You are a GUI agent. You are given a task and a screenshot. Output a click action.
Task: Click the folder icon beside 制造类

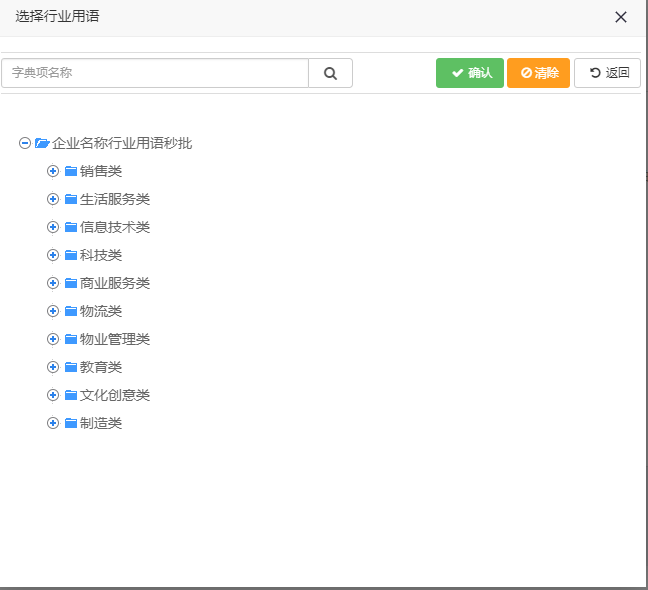coord(71,423)
